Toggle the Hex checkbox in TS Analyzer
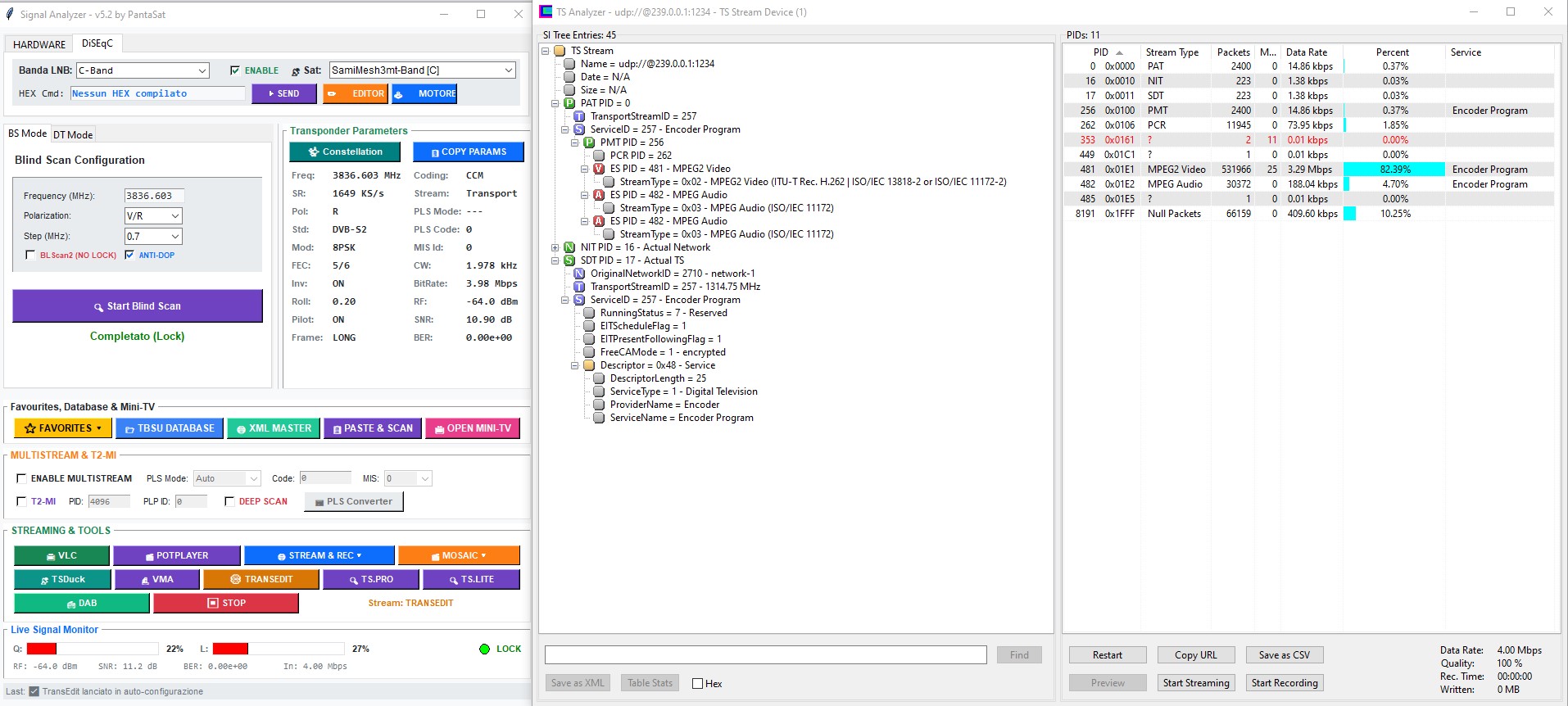The height and width of the screenshot is (706, 1568). 698,683
